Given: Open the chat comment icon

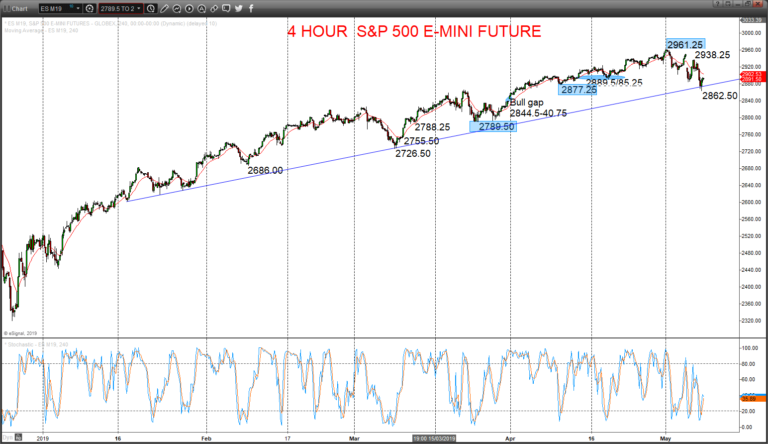Looking at the screenshot, I should 226,8.
